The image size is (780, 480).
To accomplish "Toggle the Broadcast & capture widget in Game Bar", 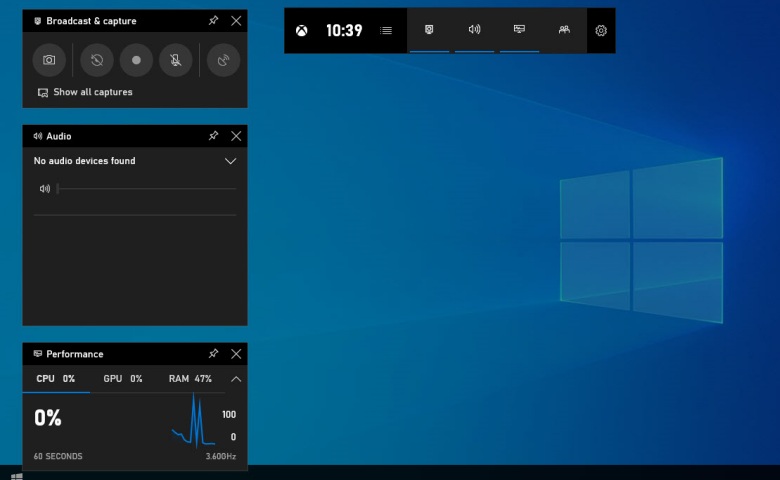I will coord(429,30).
